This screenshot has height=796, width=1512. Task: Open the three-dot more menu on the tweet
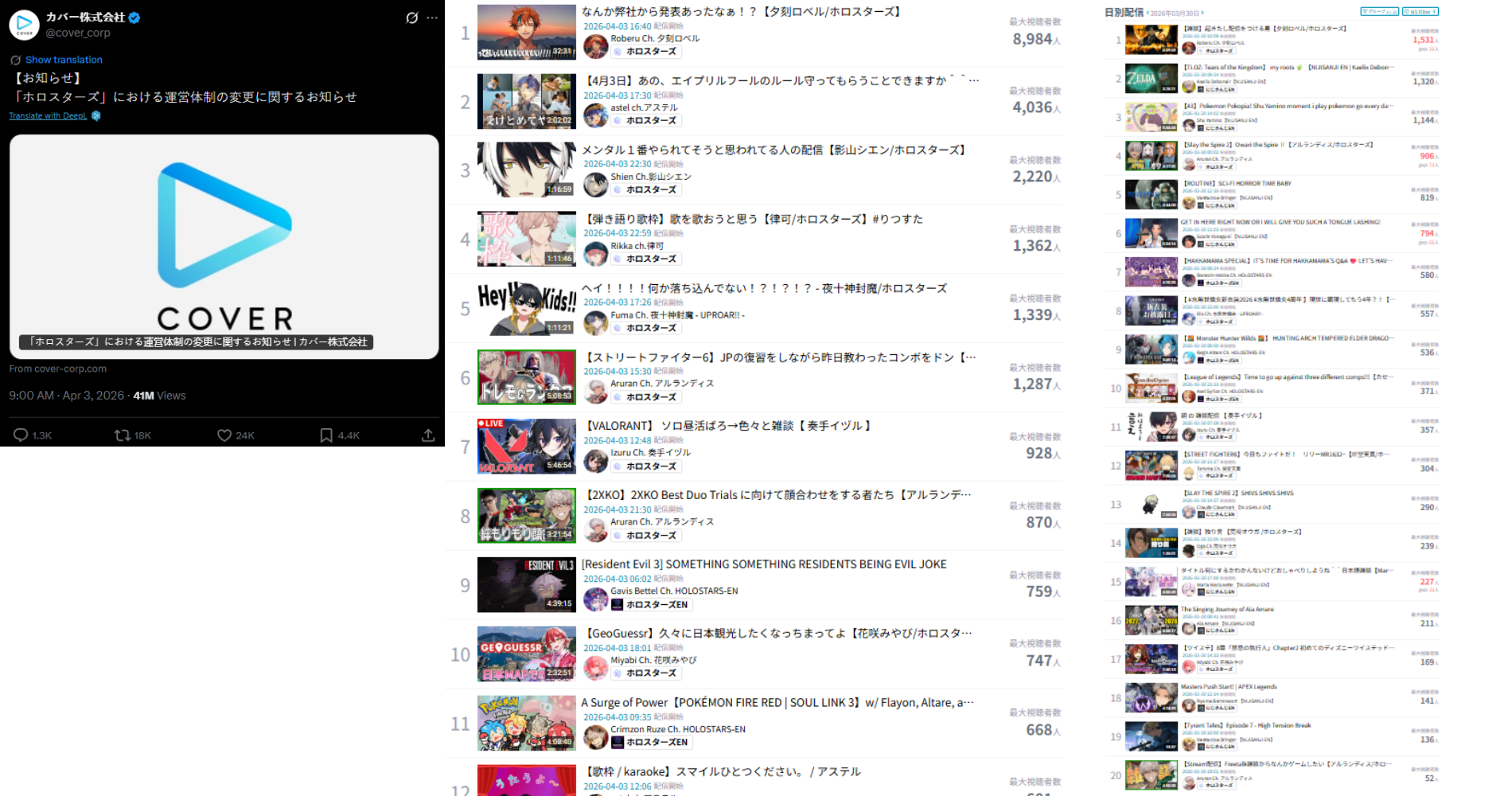click(x=432, y=18)
